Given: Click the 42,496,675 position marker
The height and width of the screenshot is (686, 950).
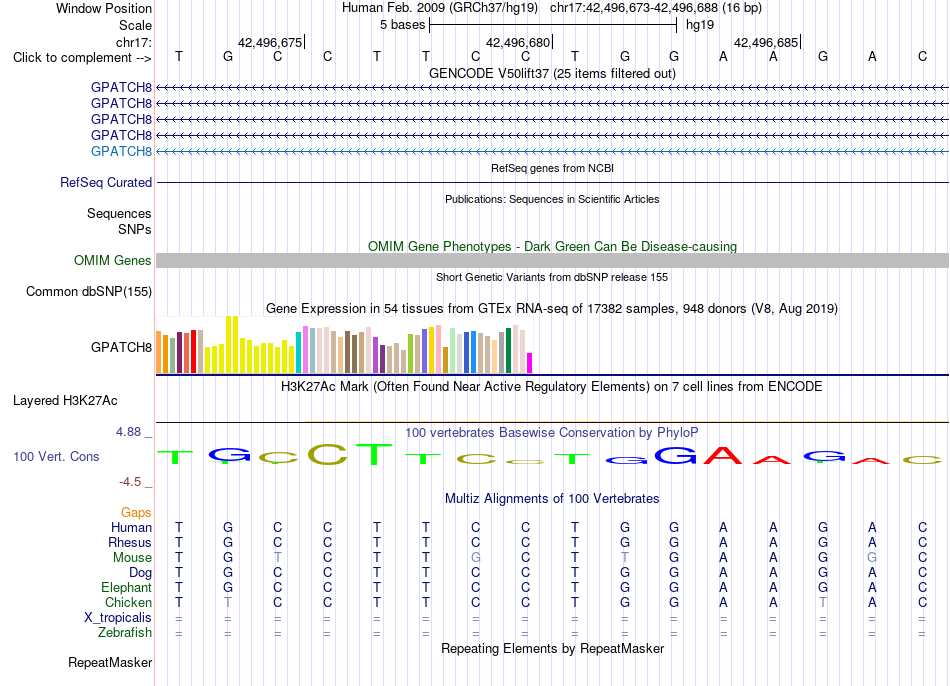Looking at the screenshot, I should 270,42.
